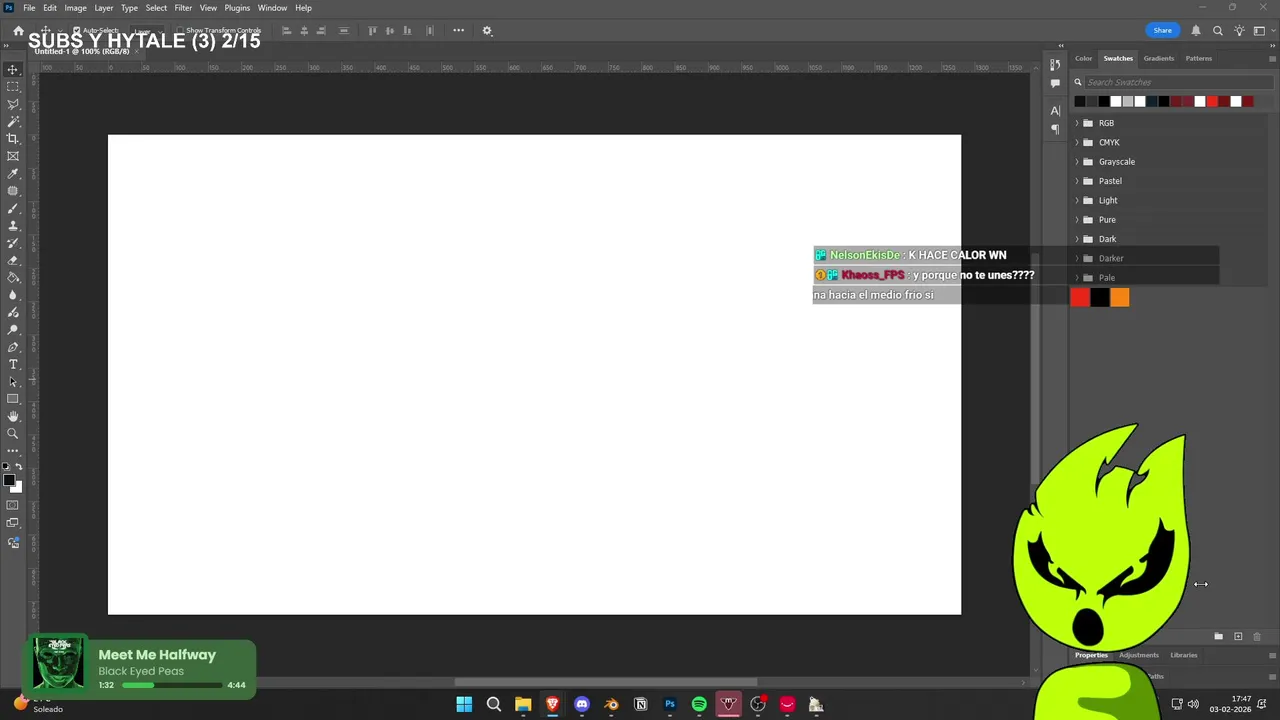Select the Lasso tool
The image size is (1280, 720).
click(x=13, y=104)
